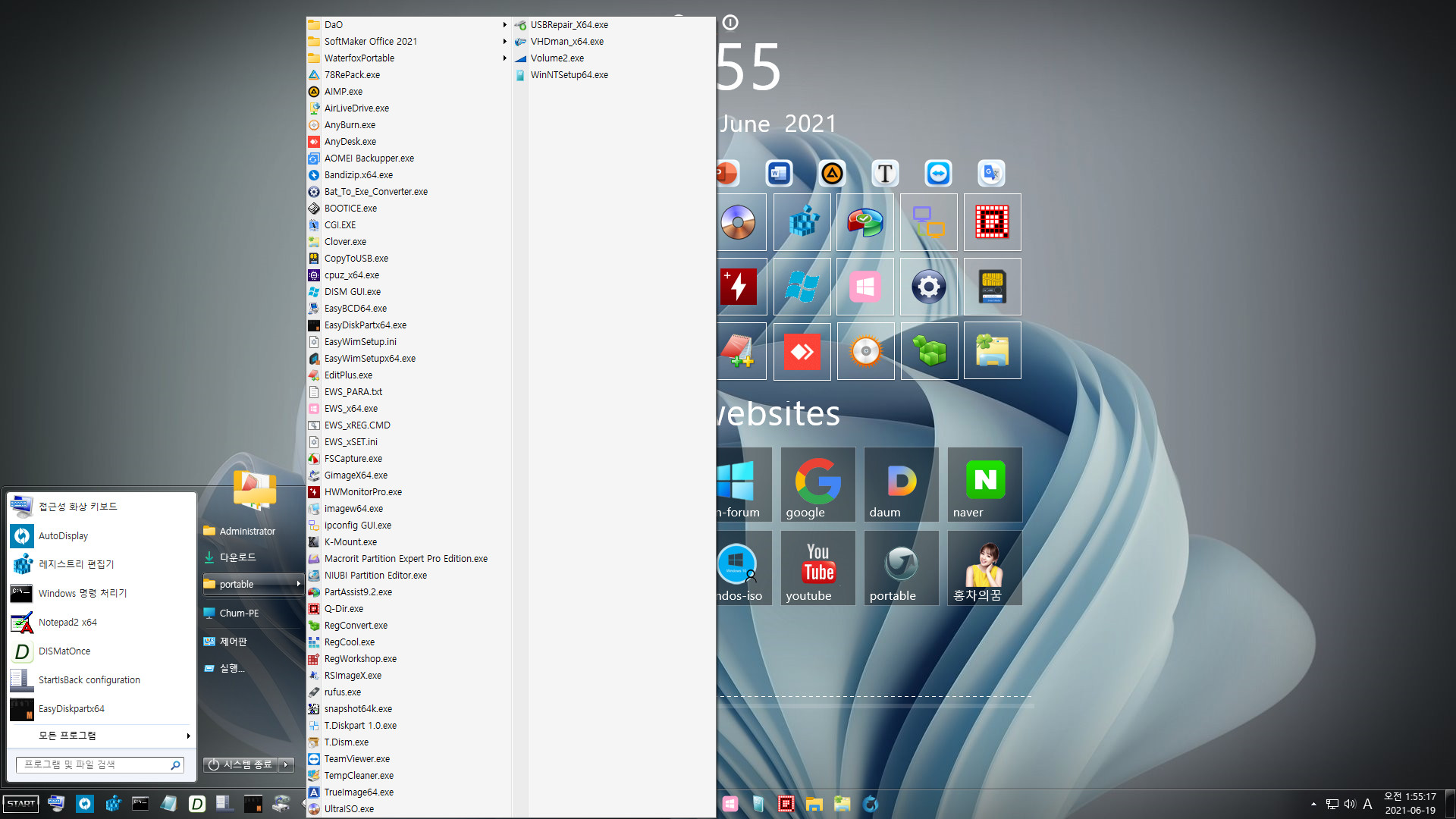1456x819 pixels.
Task: Expand the SoftMaker Office 2021 folder
Action: pos(407,42)
